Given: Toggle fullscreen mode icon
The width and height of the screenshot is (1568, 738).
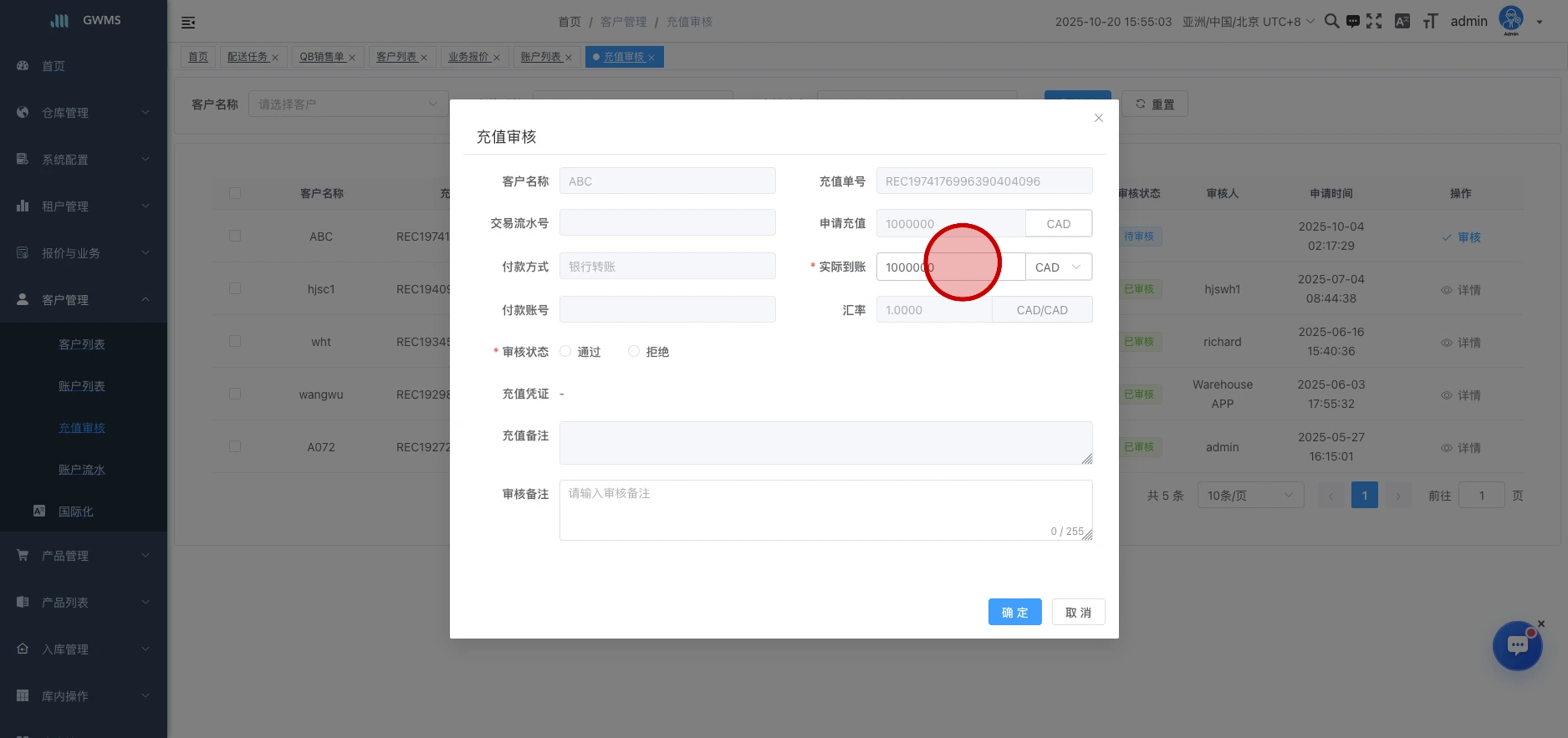Looking at the screenshot, I should (x=1374, y=22).
